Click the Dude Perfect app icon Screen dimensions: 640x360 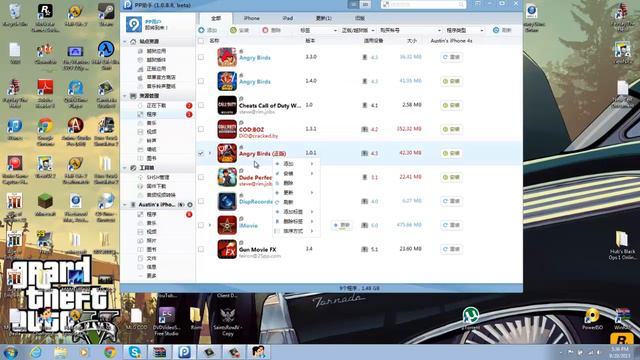(227, 177)
